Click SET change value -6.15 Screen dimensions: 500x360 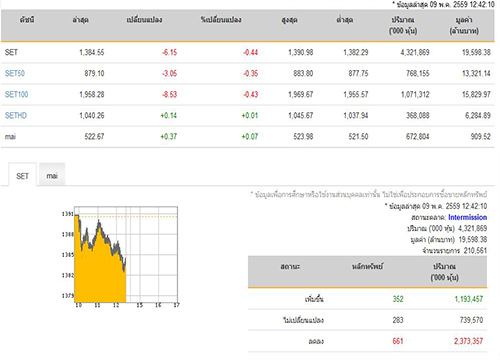(x=169, y=52)
